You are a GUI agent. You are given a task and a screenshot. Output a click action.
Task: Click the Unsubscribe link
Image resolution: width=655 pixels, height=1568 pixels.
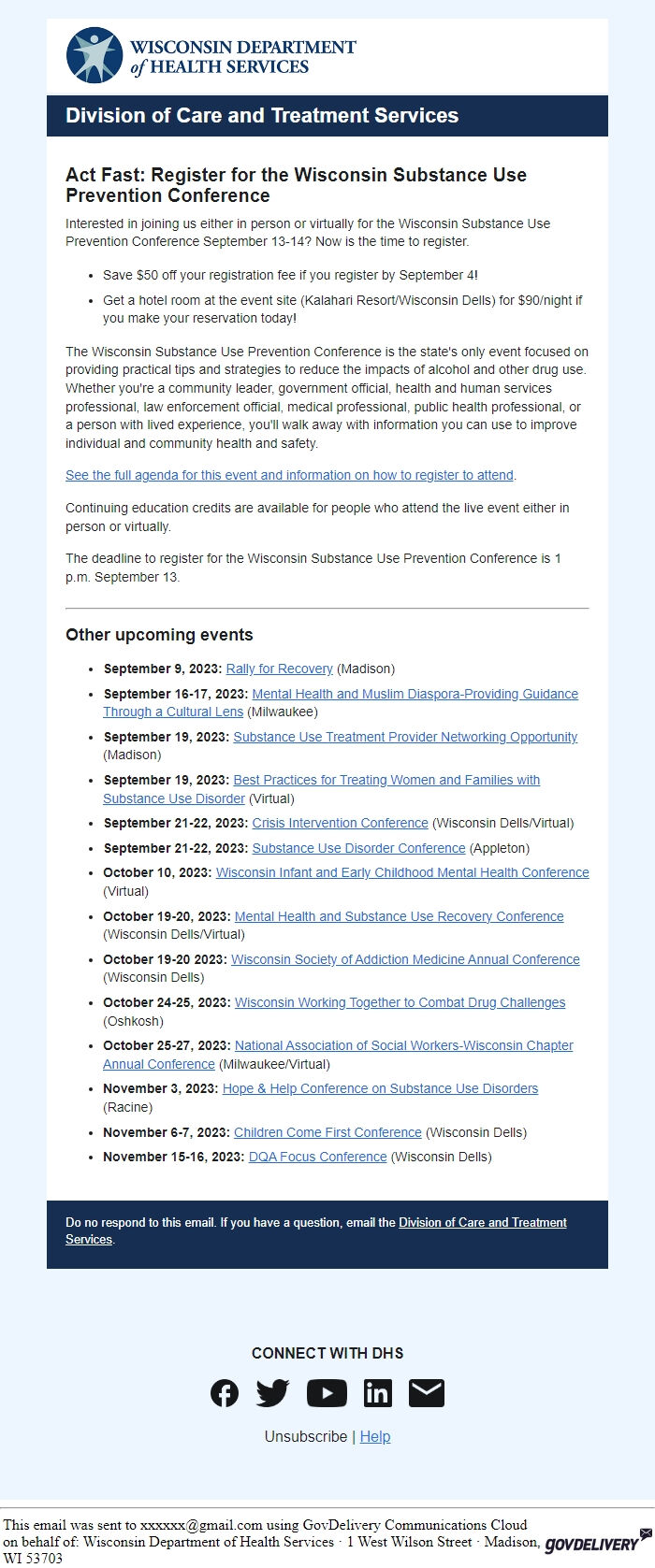(x=306, y=1436)
